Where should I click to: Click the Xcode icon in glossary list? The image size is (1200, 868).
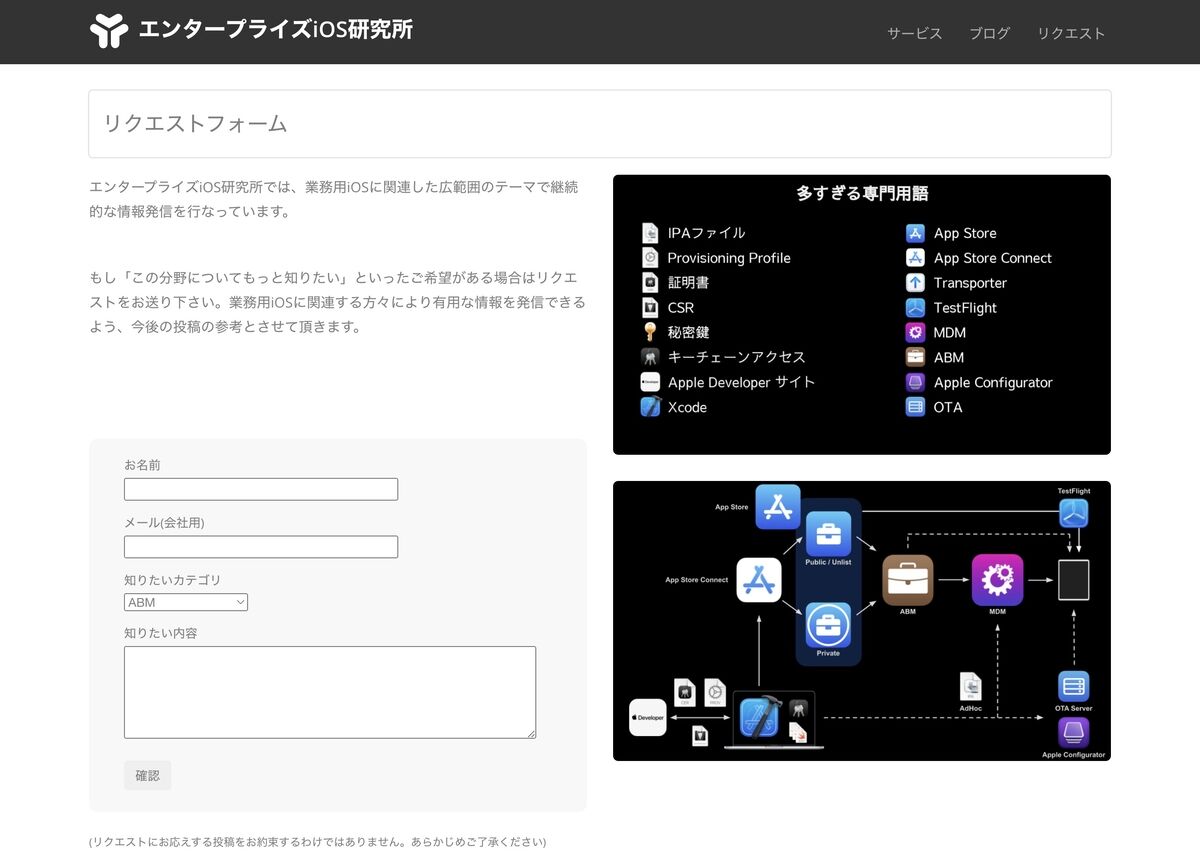point(650,407)
